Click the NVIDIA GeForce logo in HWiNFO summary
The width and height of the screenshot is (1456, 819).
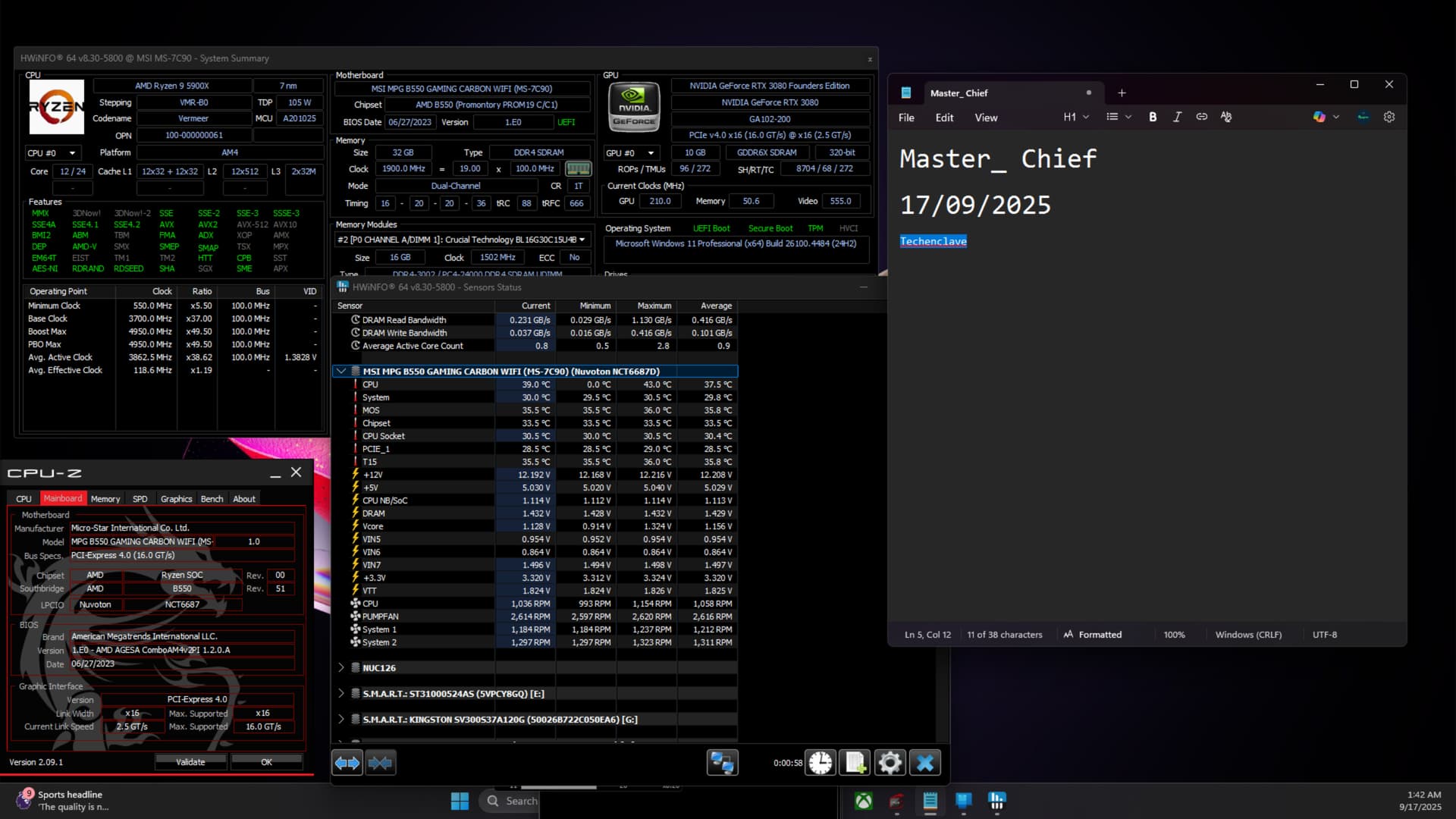coord(634,107)
